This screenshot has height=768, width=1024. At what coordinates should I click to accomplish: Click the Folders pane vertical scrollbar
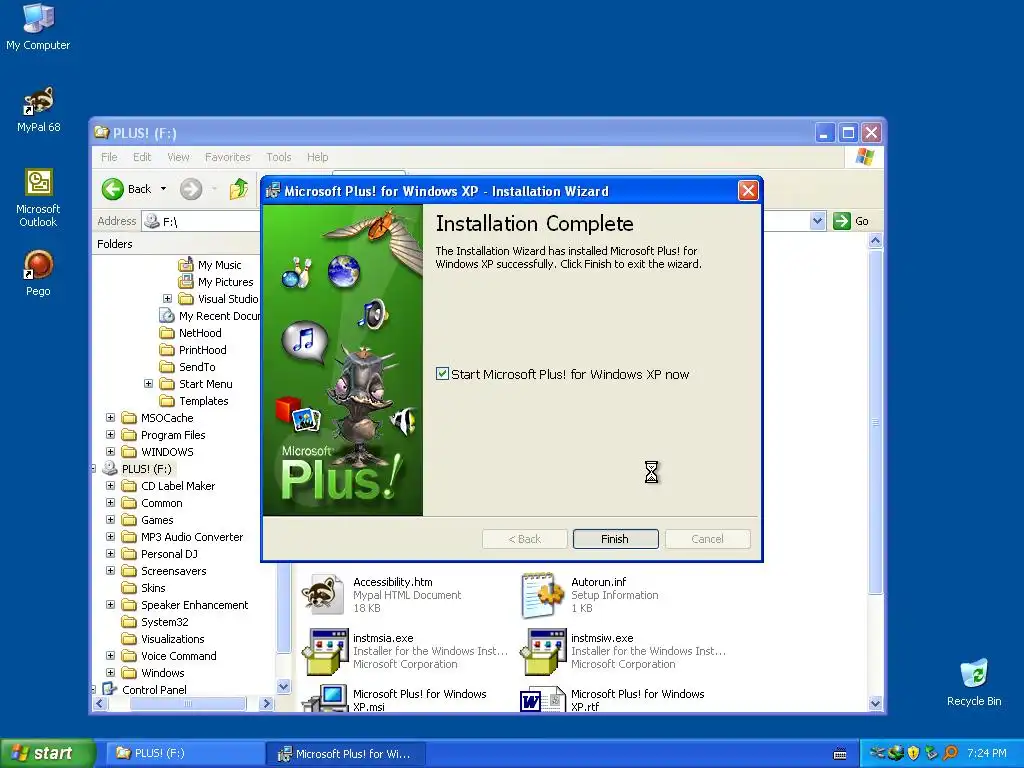tap(283, 607)
